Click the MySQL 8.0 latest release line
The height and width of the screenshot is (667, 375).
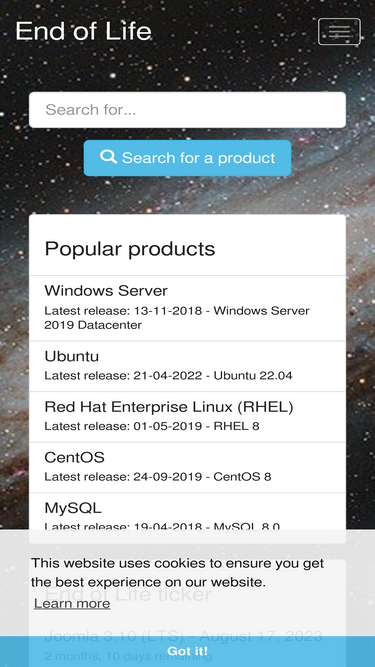pyautogui.click(x=162, y=526)
